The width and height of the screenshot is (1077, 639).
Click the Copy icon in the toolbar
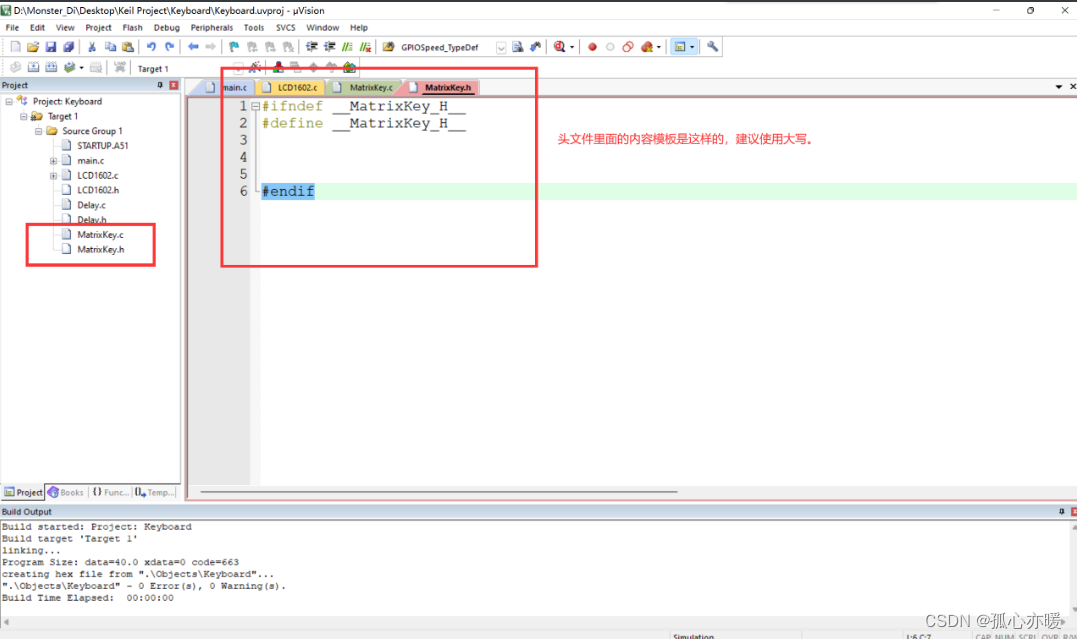[110, 47]
